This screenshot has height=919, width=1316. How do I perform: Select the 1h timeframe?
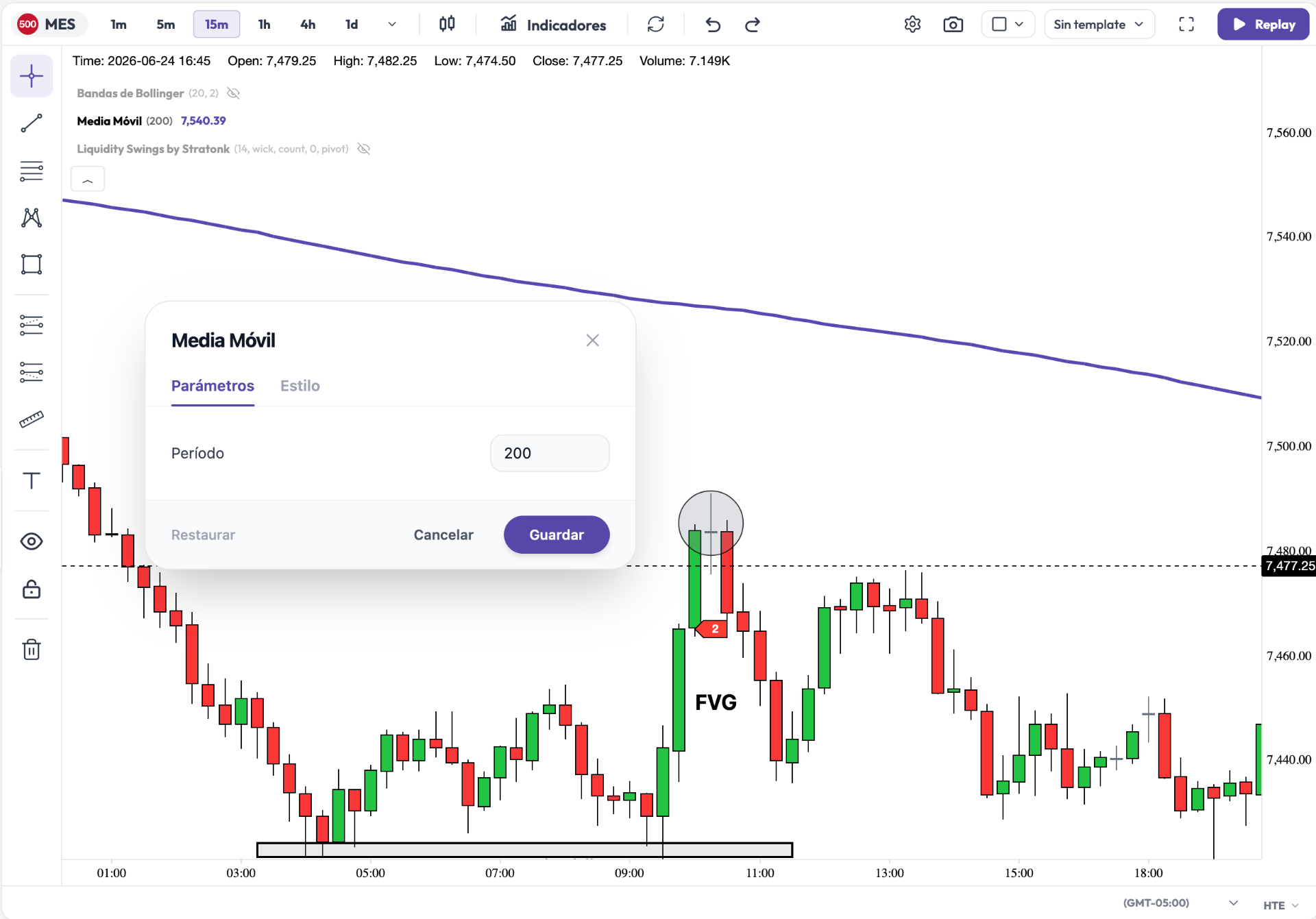(264, 25)
